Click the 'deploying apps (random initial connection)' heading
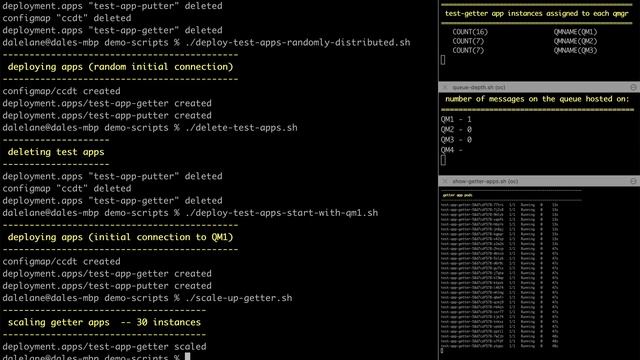The height and width of the screenshot is (360, 640). pos(120,67)
